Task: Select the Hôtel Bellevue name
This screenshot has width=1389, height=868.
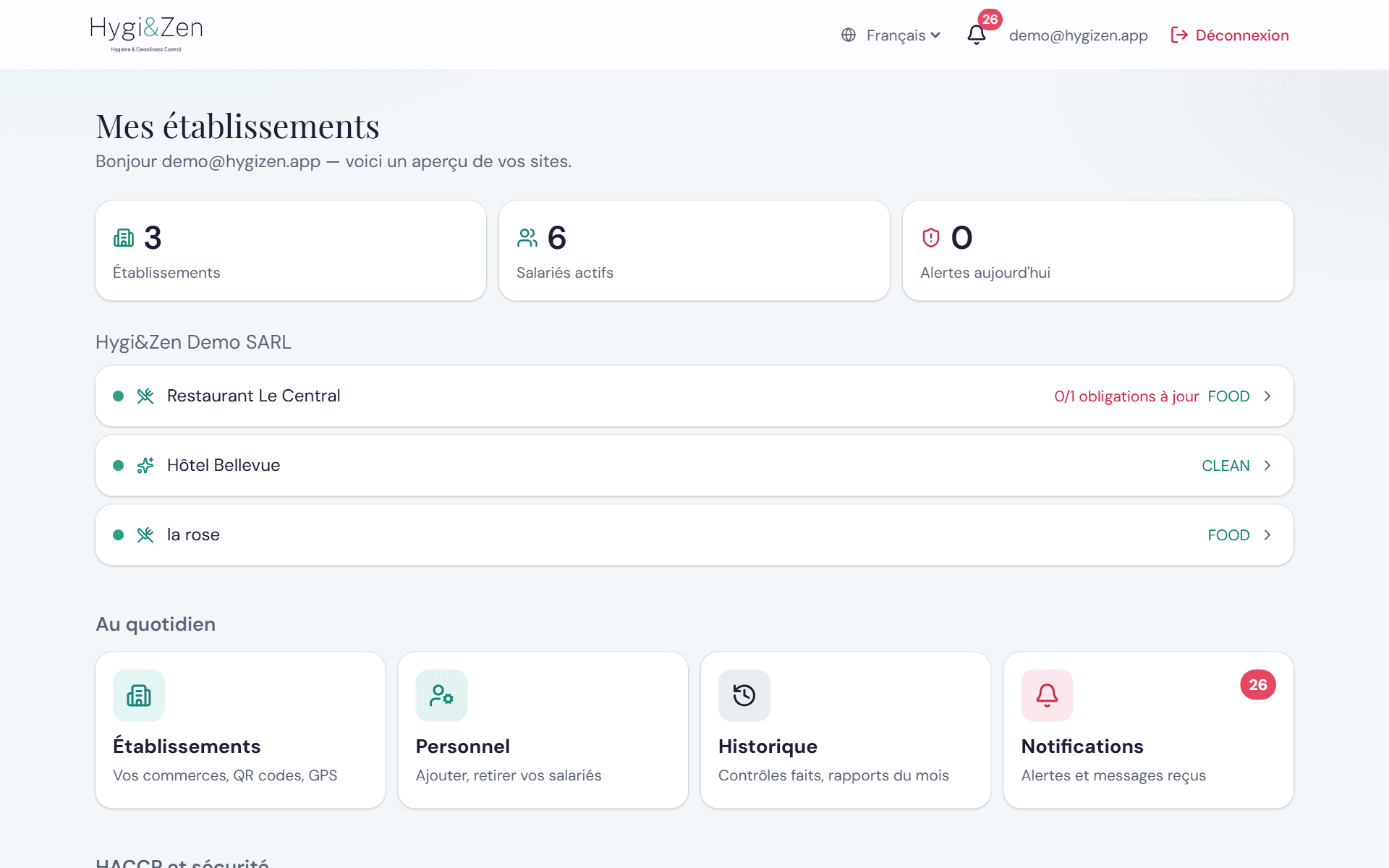Action: click(x=224, y=465)
